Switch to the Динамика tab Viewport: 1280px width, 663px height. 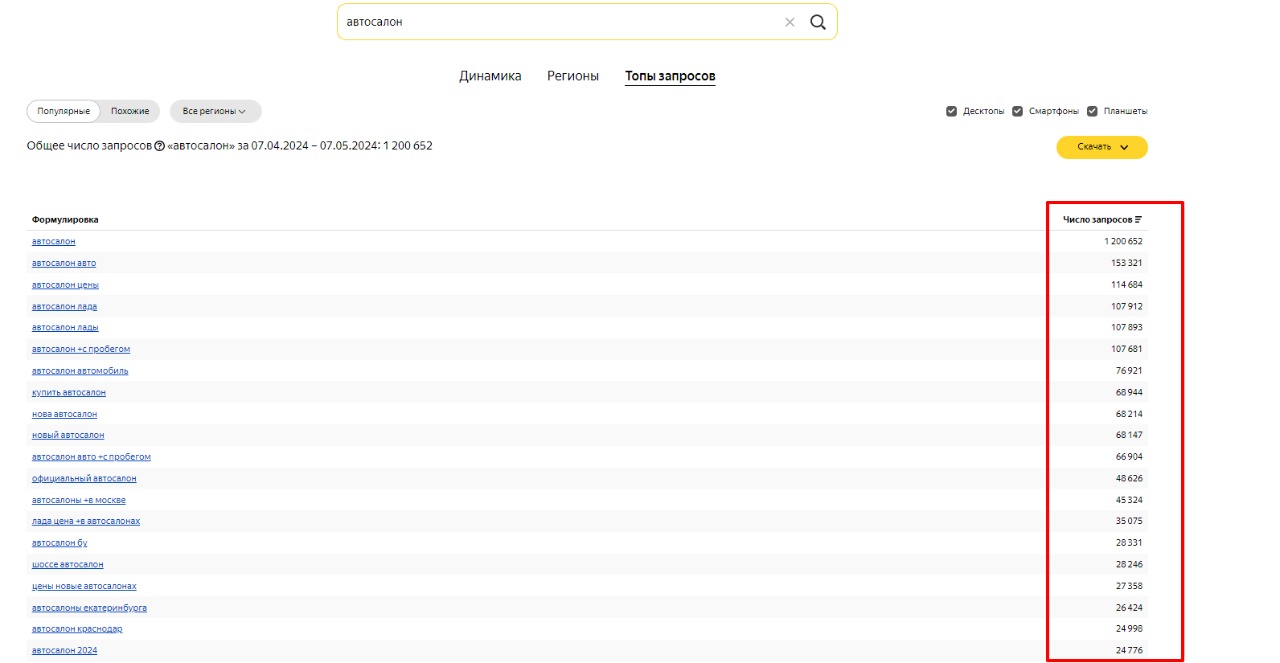point(490,76)
